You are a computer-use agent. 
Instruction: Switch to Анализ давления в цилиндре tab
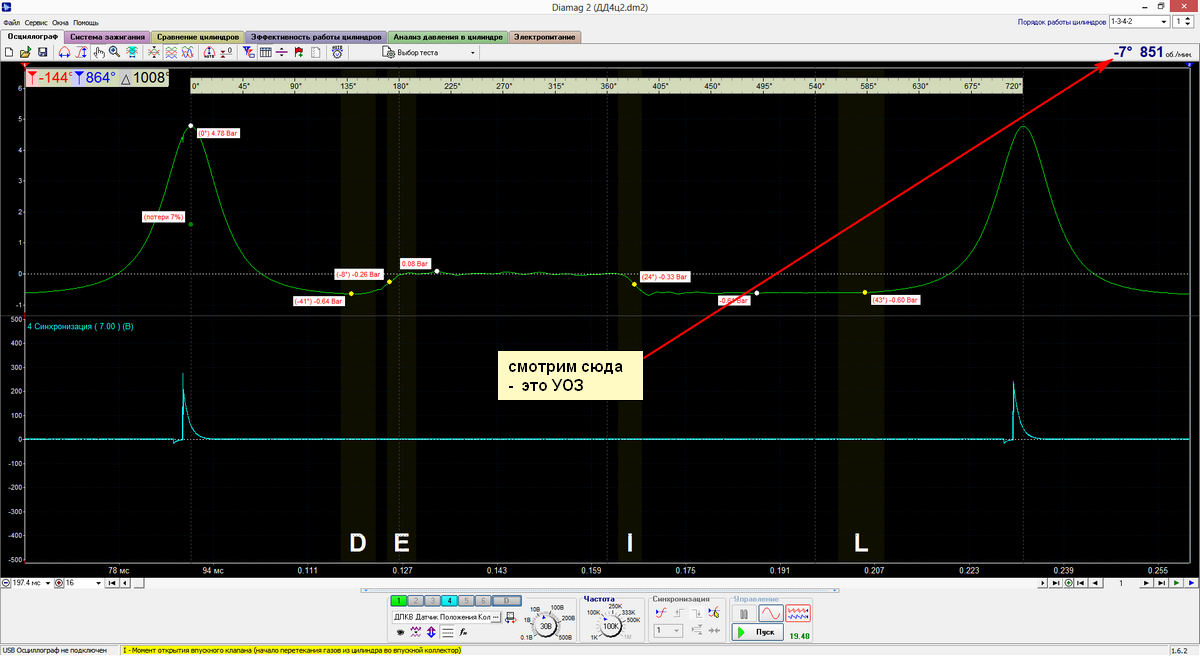pos(447,36)
